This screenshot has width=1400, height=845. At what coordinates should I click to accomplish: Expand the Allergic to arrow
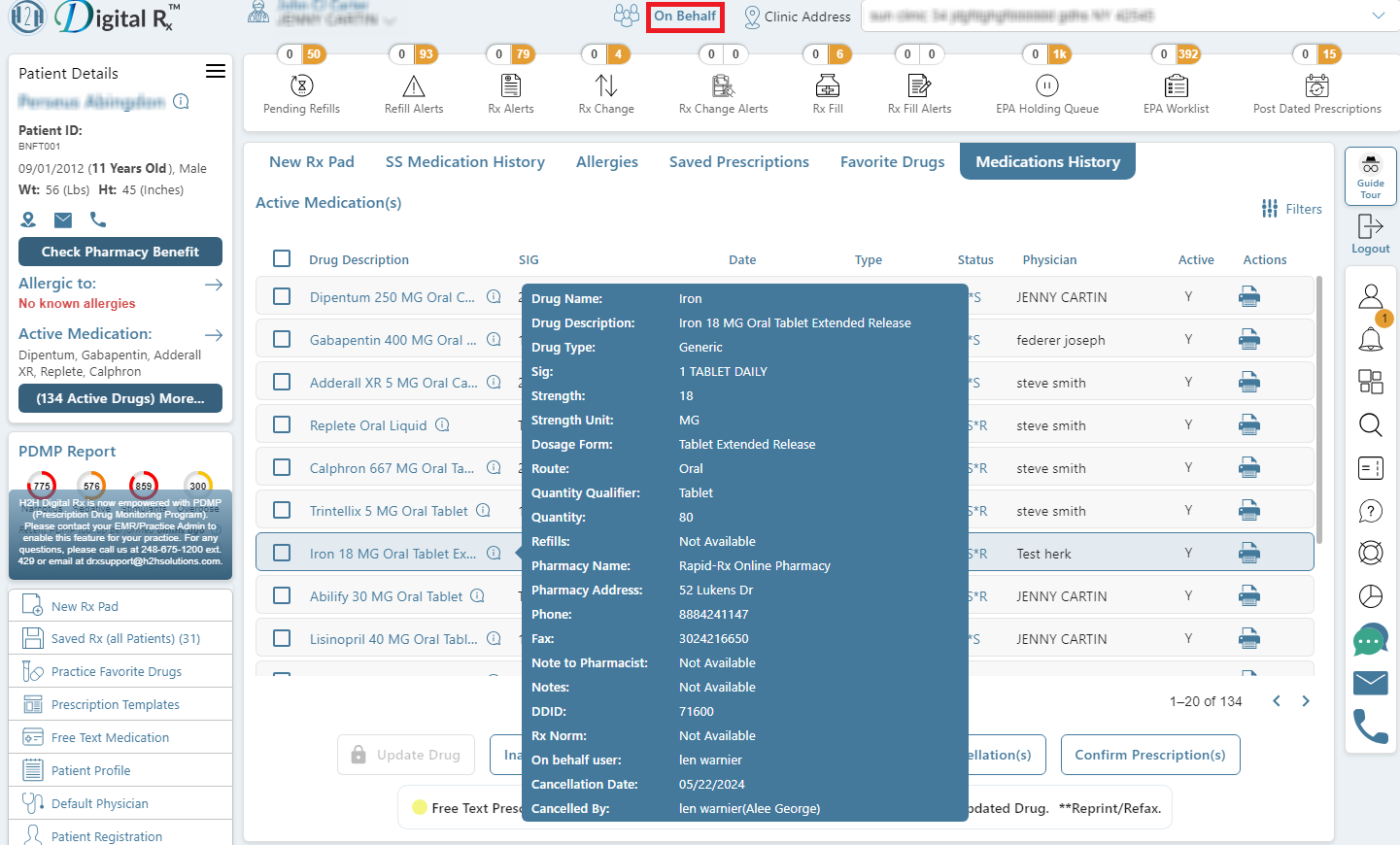click(x=214, y=284)
